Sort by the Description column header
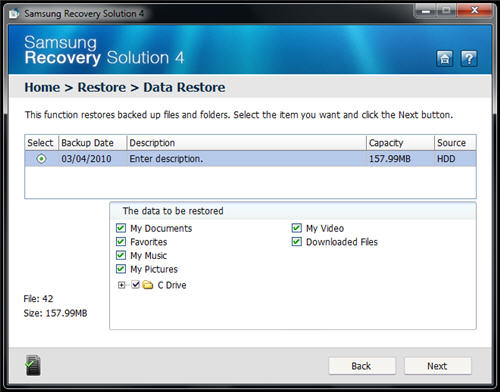Viewport: 500px width, 392px height. [x=246, y=143]
